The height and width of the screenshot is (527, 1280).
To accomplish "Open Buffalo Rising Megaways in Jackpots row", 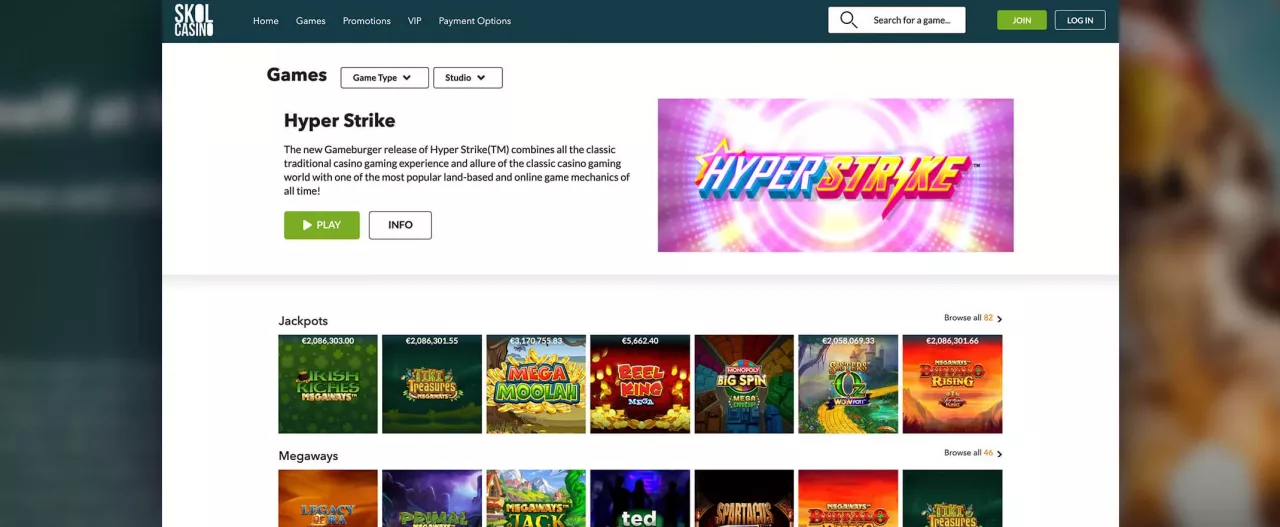I will pos(952,384).
